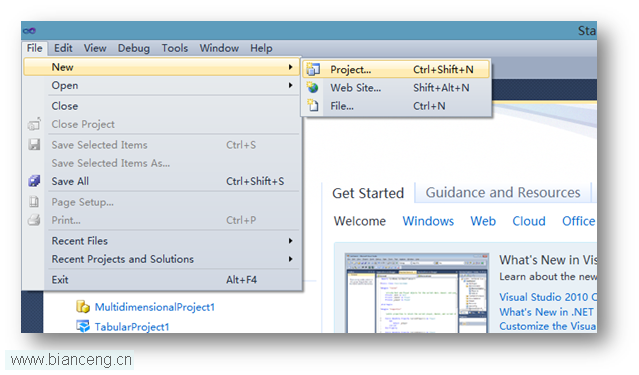Screen dimensions: 639x375
Task: Choose Project... in New submenu
Action: [396, 69]
